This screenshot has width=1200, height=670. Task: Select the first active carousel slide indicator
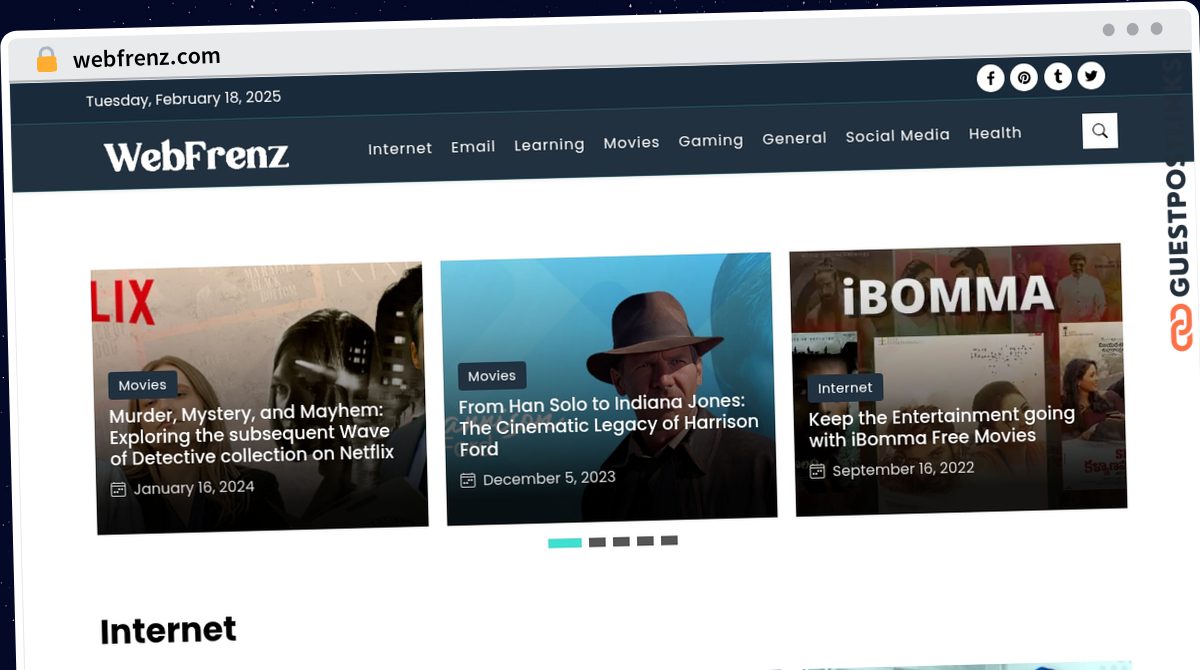coord(565,543)
